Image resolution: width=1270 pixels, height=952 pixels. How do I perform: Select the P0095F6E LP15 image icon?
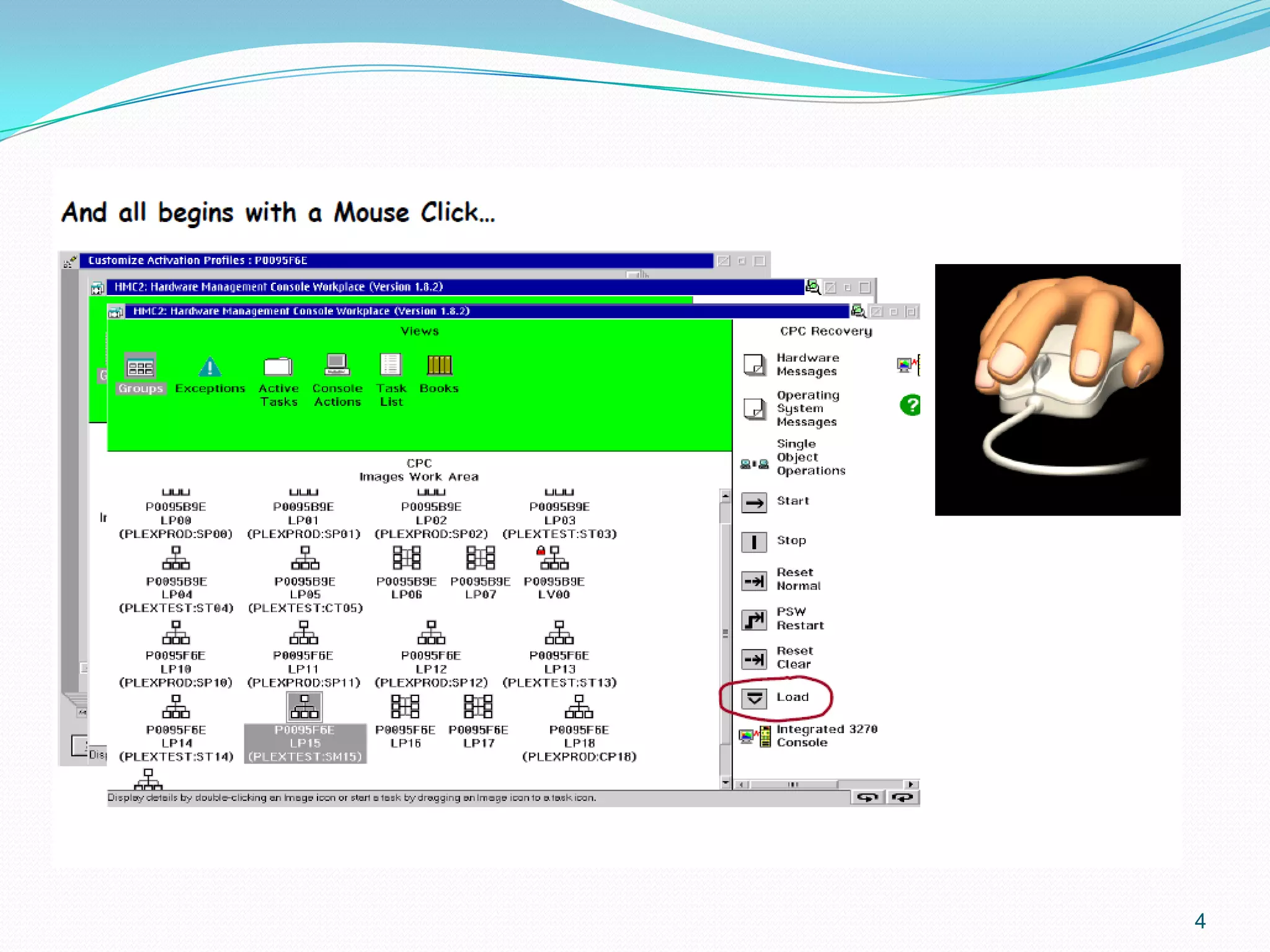[304, 707]
